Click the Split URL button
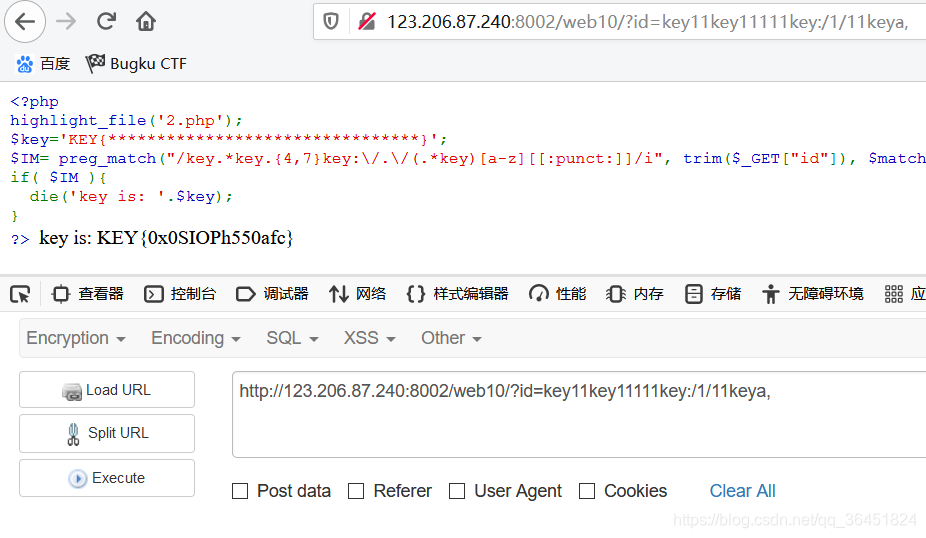 point(107,433)
